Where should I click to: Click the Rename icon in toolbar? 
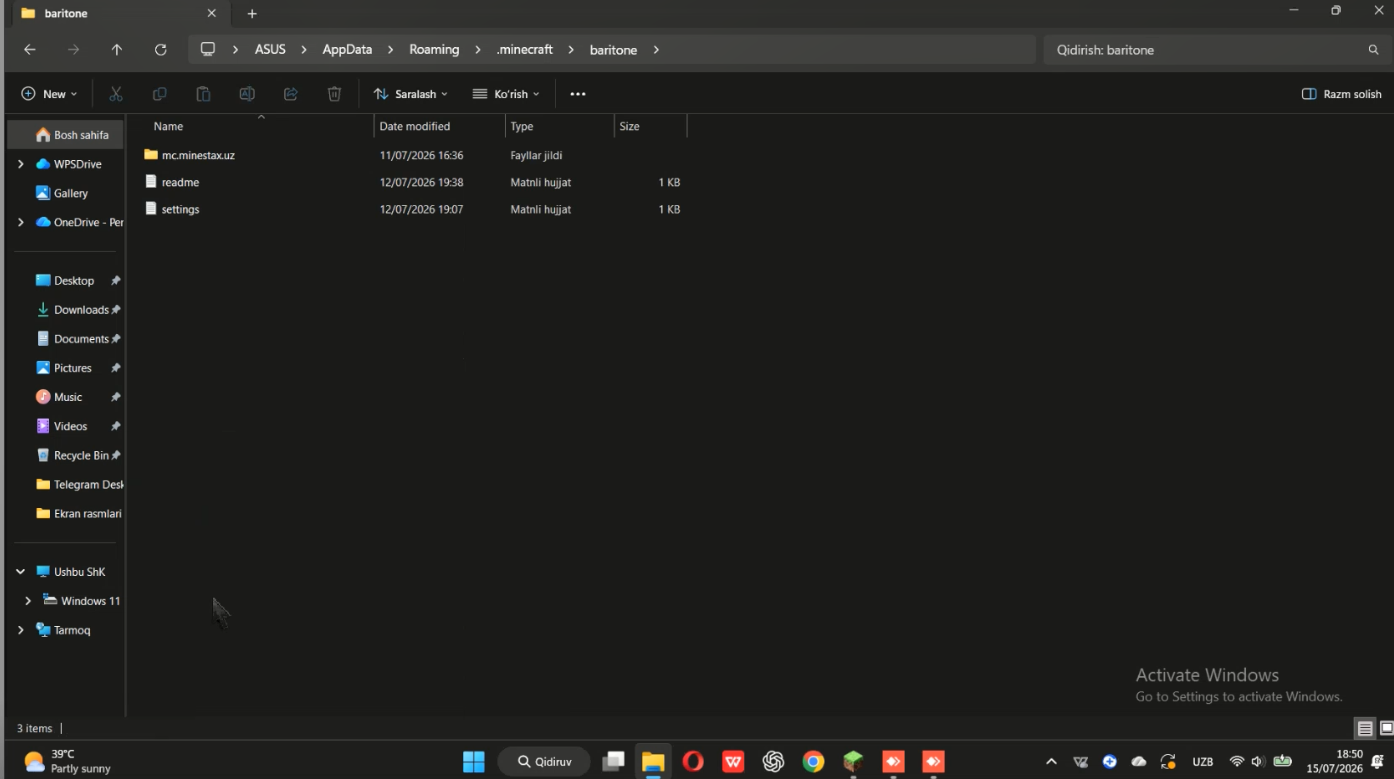pyautogui.click(x=247, y=94)
